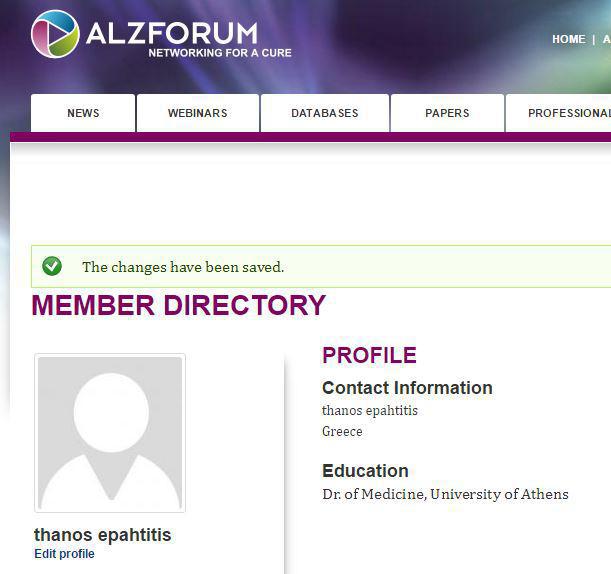Click the Greece country text
This screenshot has width=611, height=574.
point(342,431)
